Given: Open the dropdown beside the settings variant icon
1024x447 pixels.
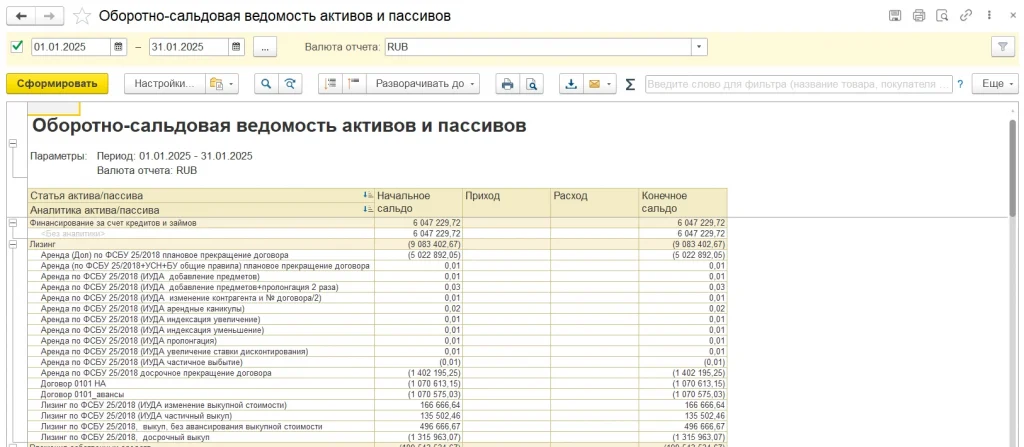Looking at the screenshot, I should pyautogui.click(x=232, y=84).
